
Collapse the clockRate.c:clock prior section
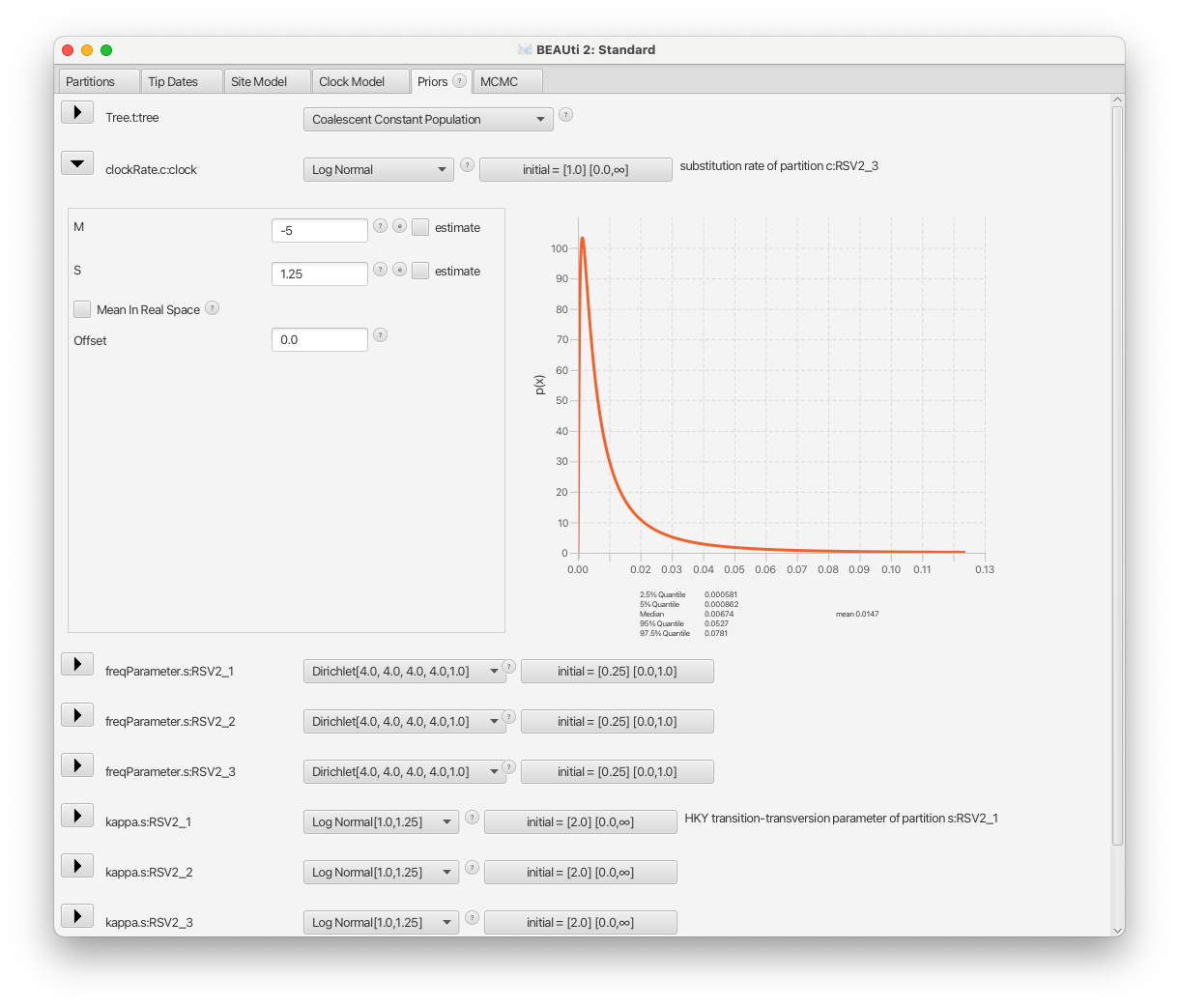(77, 163)
